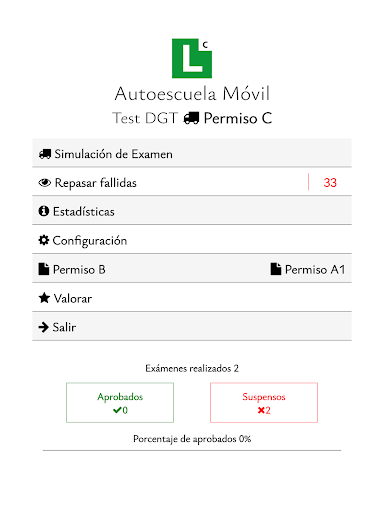Select Valorar to rate the app
The width and height of the screenshot is (384, 512).
192,298
